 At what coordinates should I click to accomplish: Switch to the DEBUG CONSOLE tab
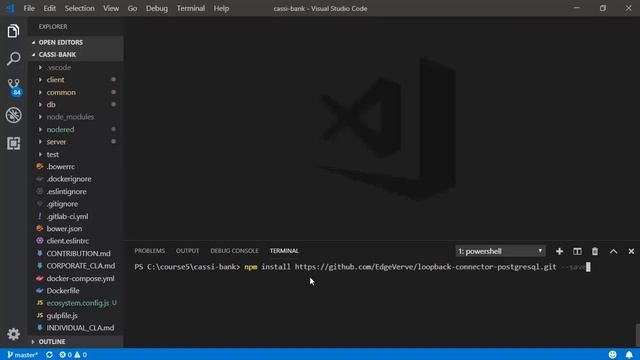point(234,251)
